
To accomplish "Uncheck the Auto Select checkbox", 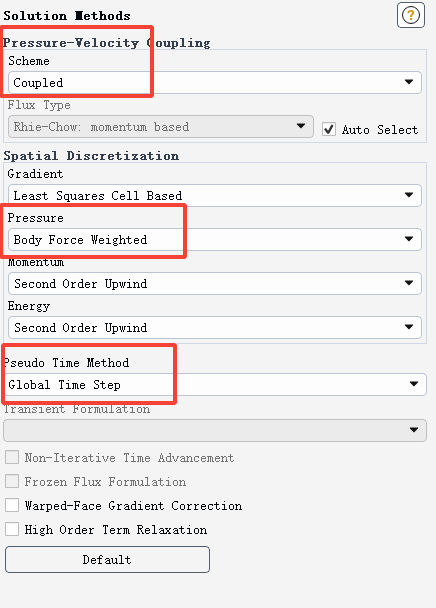I will pos(329,129).
